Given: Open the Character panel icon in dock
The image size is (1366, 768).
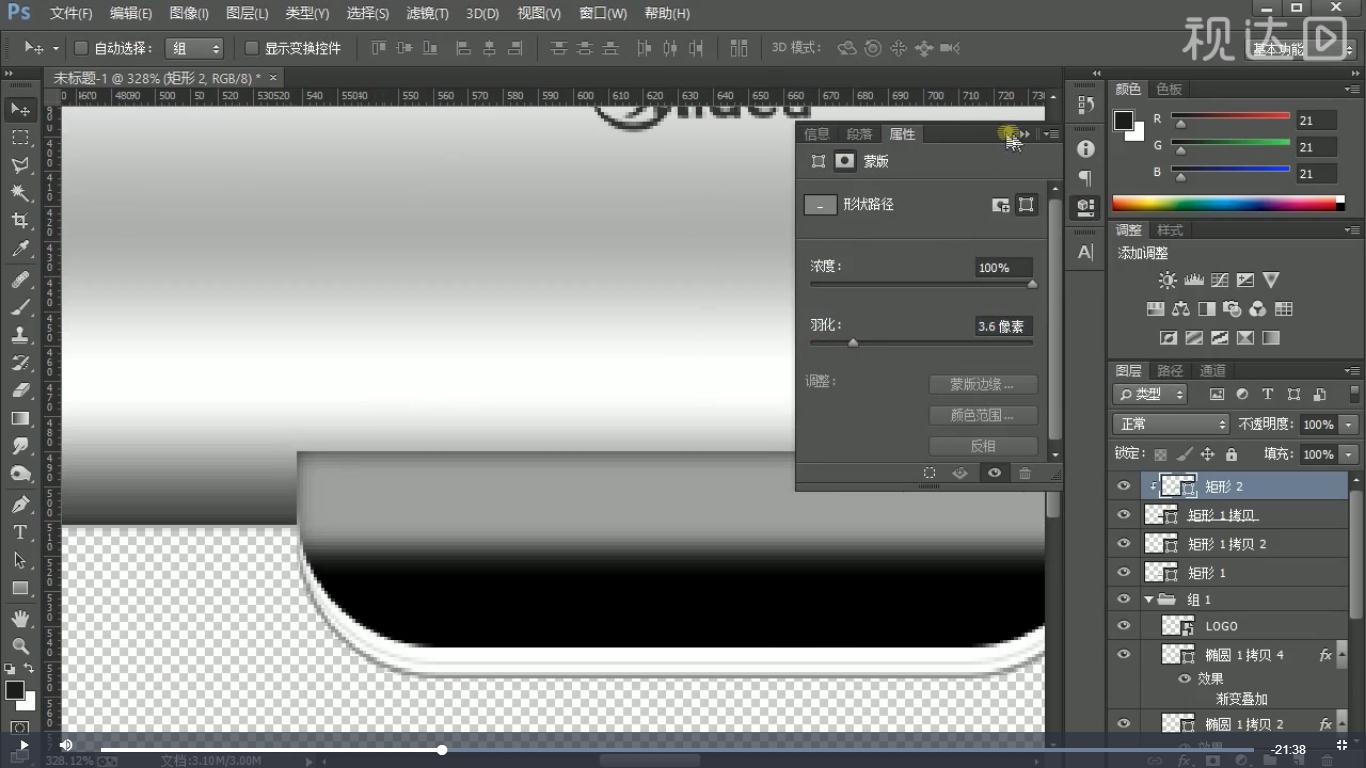Looking at the screenshot, I should click(1085, 252).
